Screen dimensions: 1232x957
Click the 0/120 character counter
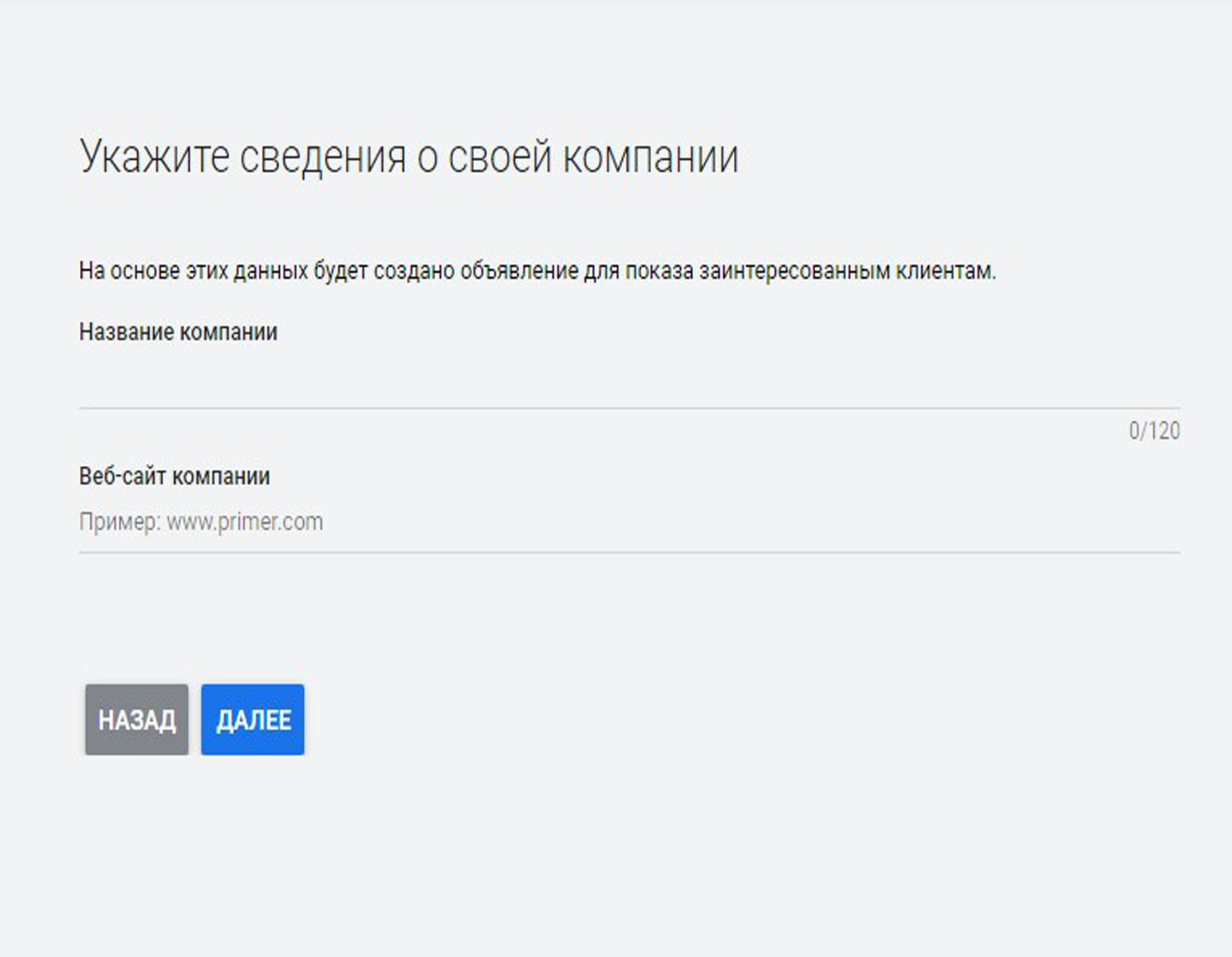(x=1153, y=431)
